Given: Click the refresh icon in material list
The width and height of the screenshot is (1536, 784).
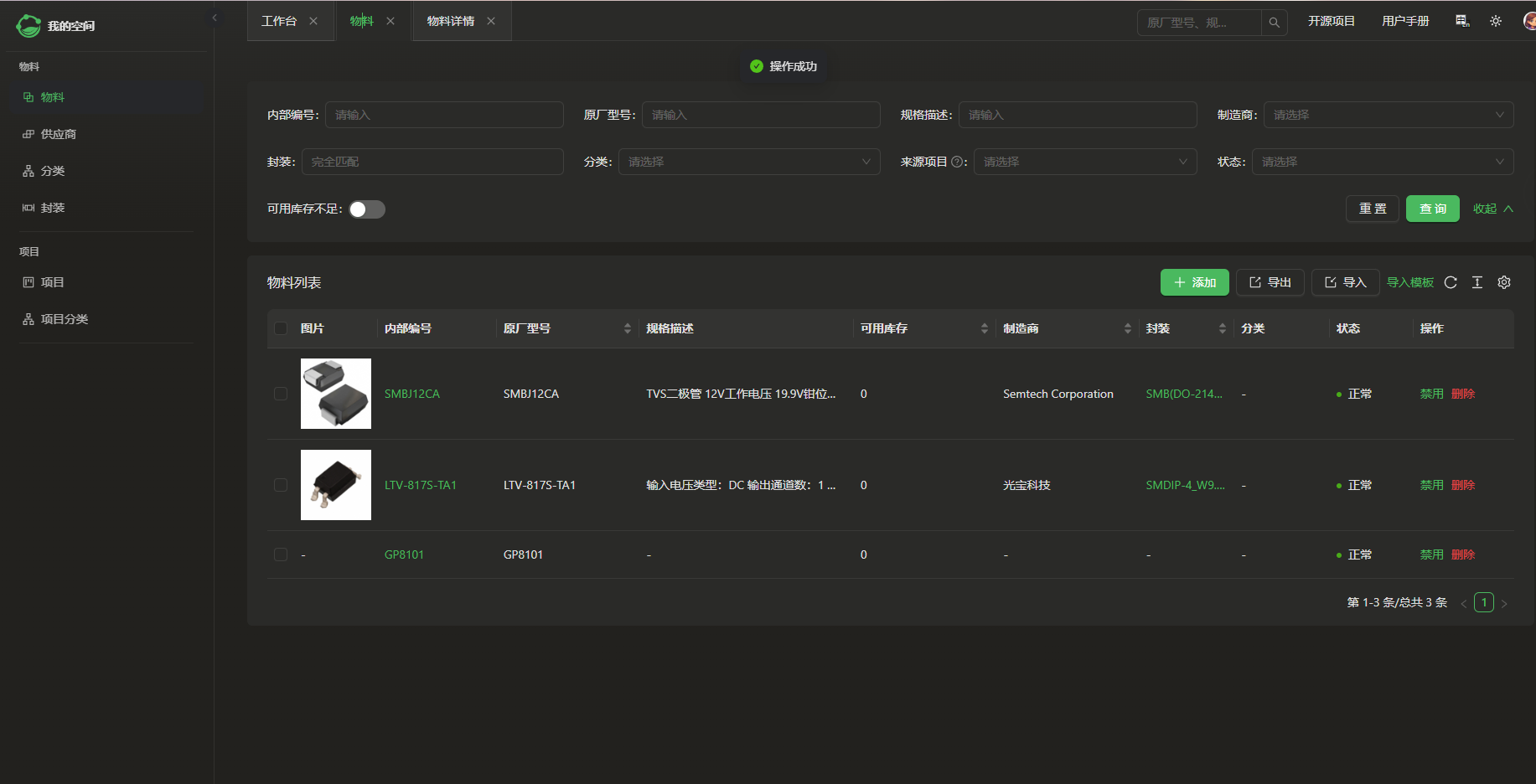Looking at the screenshot, I should tap(1451, 282).
